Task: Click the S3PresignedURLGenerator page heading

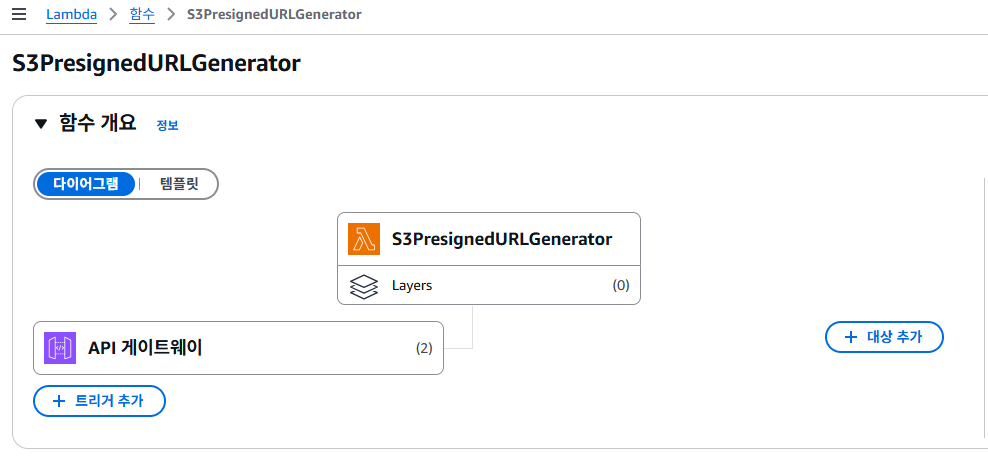Action: tap(156, 64)
